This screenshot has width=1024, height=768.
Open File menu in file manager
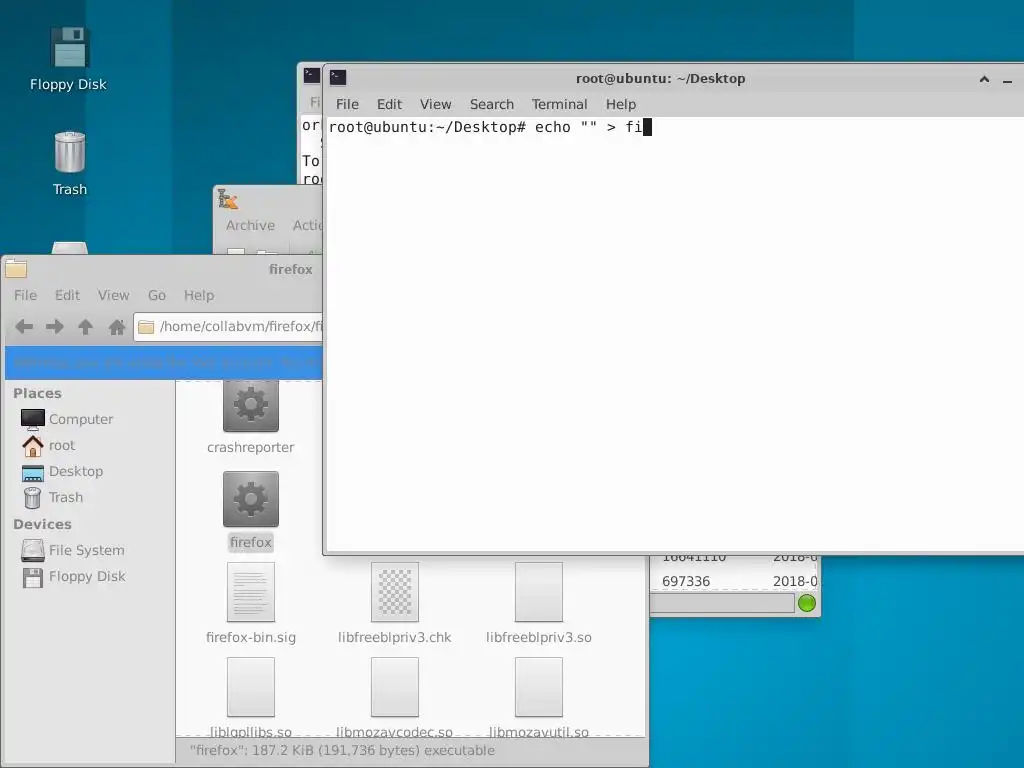click(x=25, y=295)
